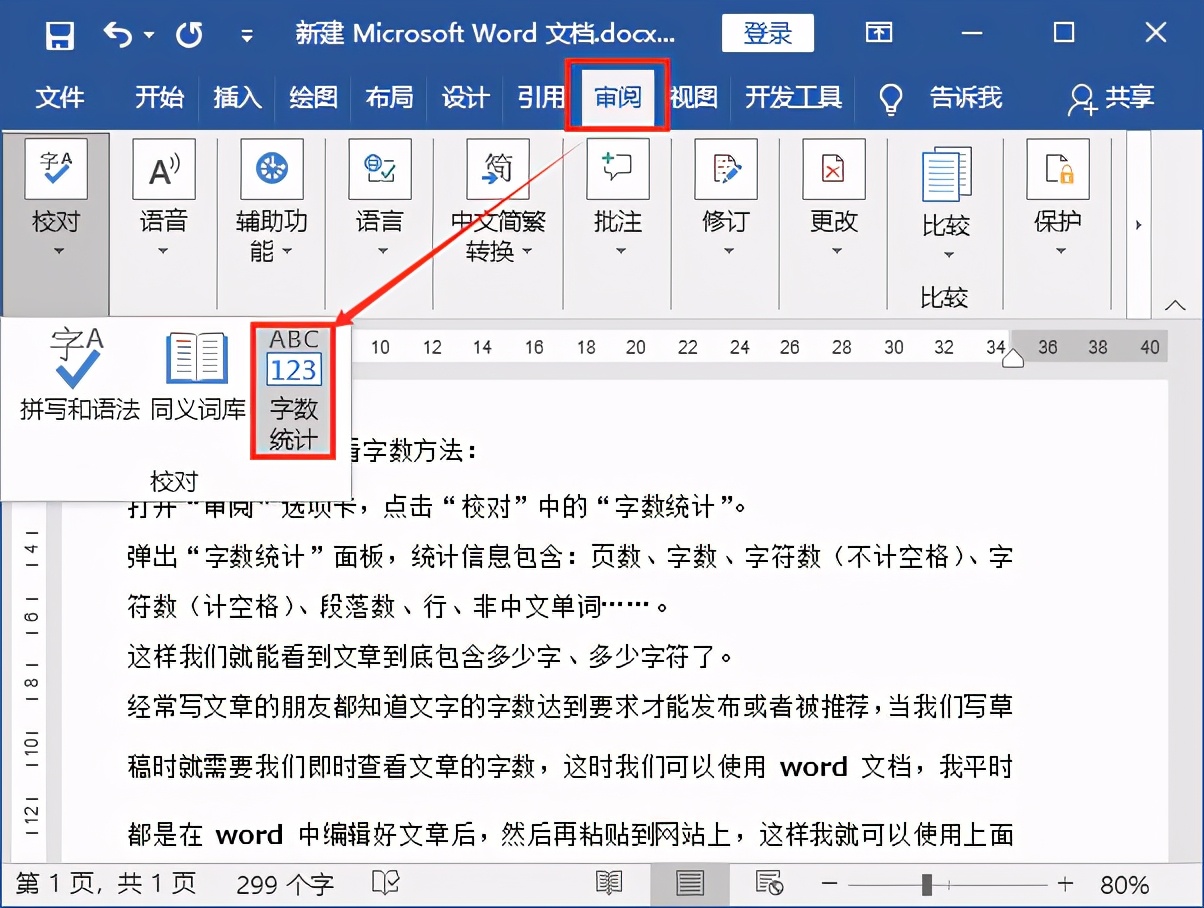Image resolution: width=1204 pixels, height=908 pixels.
Task: Click the right indent marker on ruler
Action: [1013, 358]
